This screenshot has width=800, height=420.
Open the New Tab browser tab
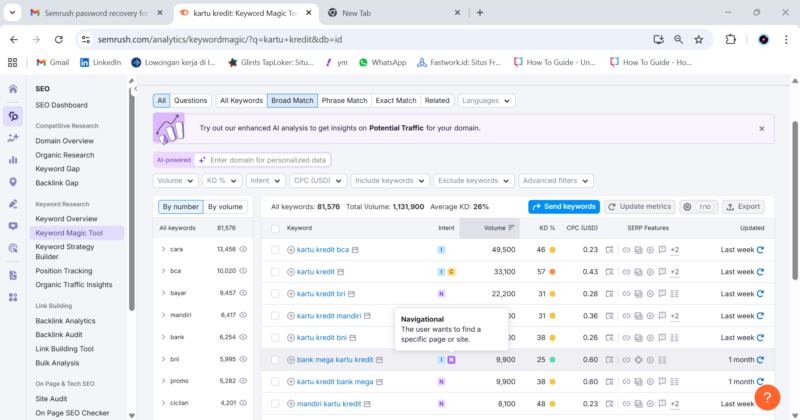pos(393,13)
